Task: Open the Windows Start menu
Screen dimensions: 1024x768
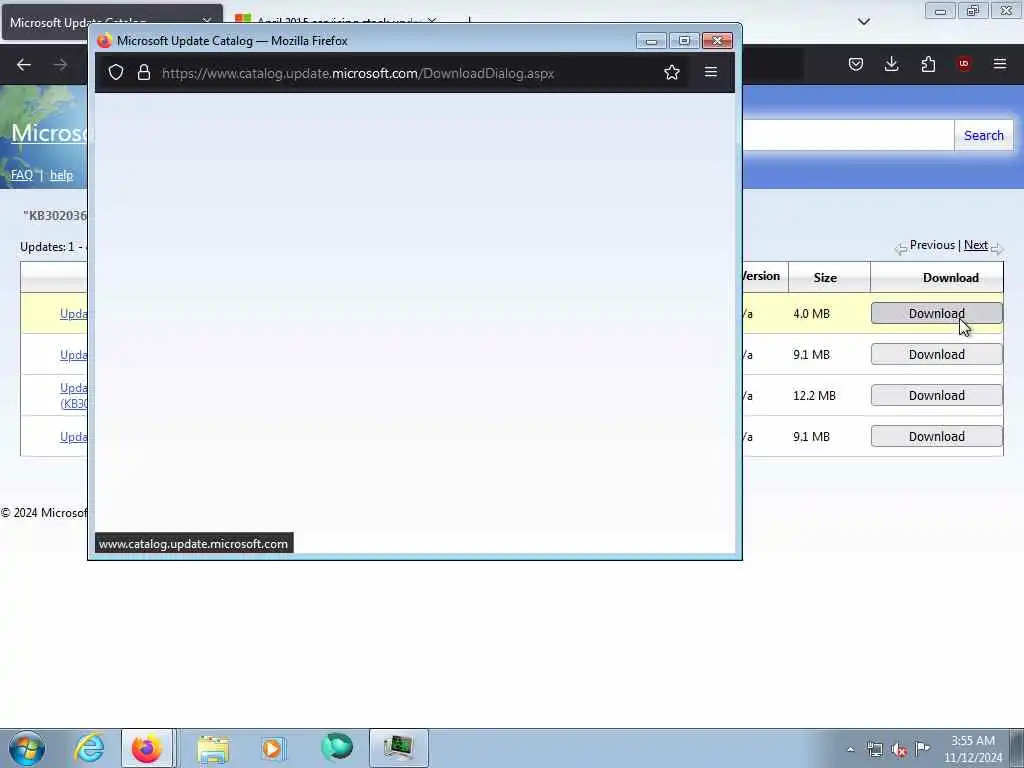Action: point(27,748)
